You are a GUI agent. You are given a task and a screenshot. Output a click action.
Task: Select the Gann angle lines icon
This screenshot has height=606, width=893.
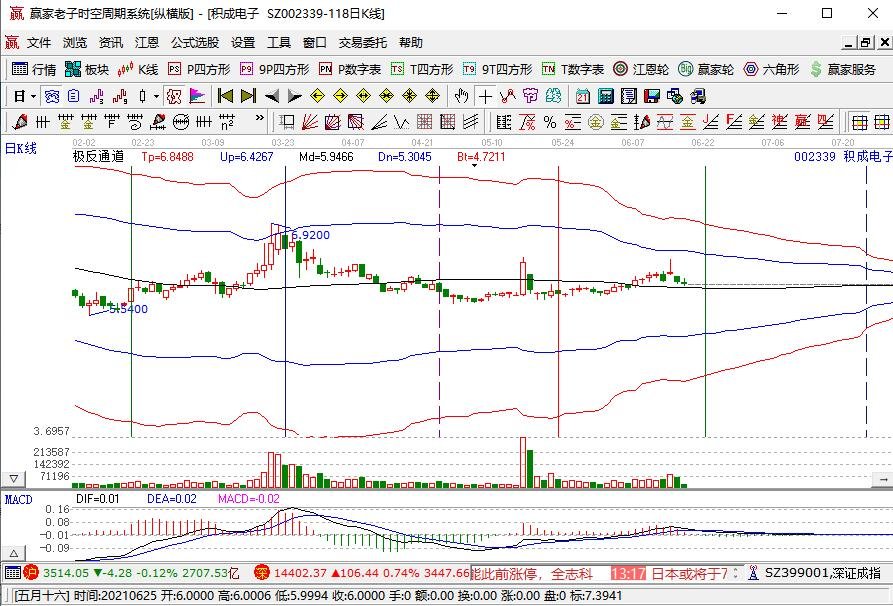(x=379, y=121)
